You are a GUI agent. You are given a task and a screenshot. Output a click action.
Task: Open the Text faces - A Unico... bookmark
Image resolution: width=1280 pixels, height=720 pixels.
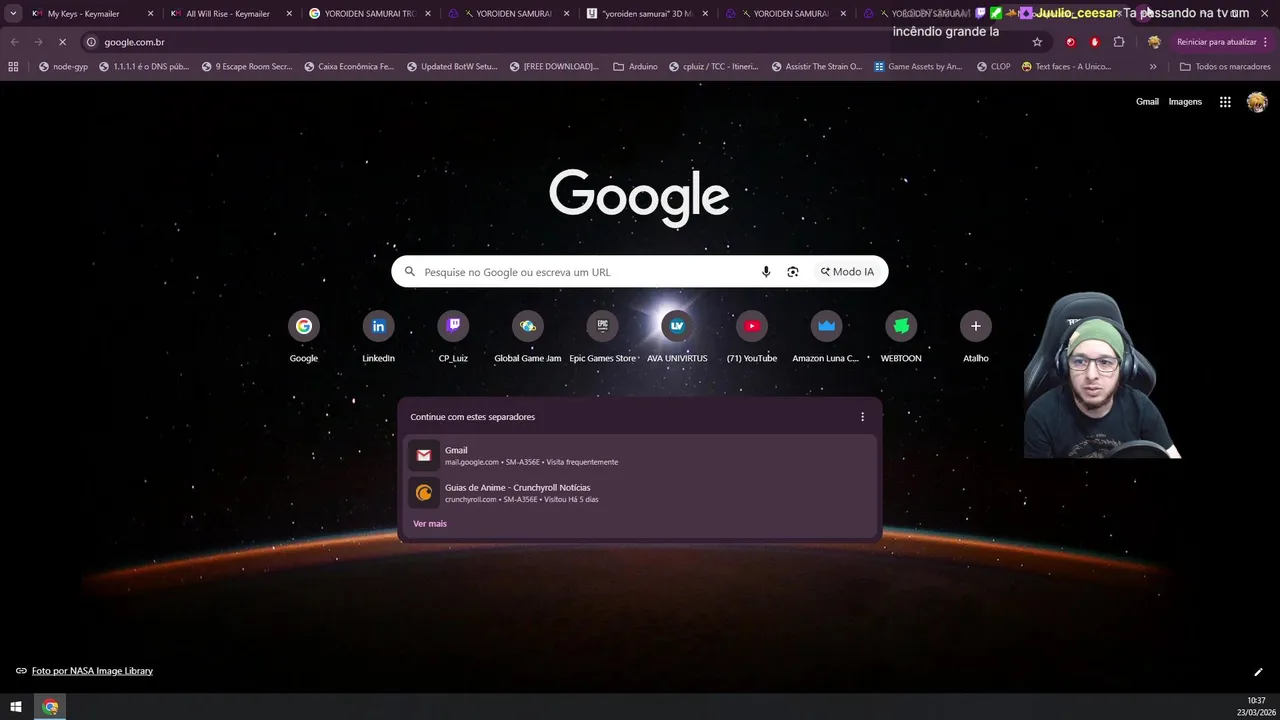click(x=1066, y=67)
